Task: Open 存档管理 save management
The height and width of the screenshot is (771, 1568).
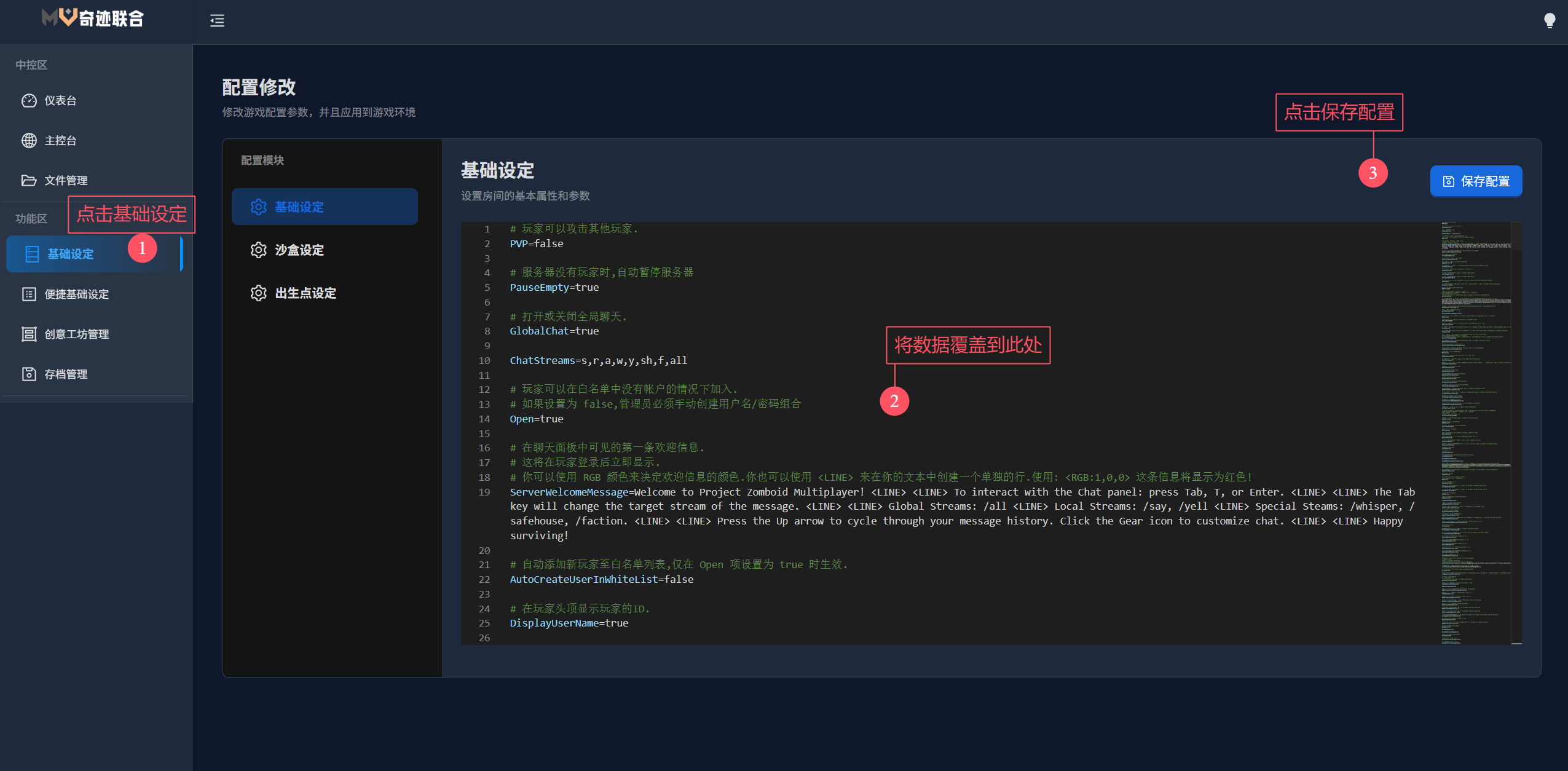Action: [65, 374]
